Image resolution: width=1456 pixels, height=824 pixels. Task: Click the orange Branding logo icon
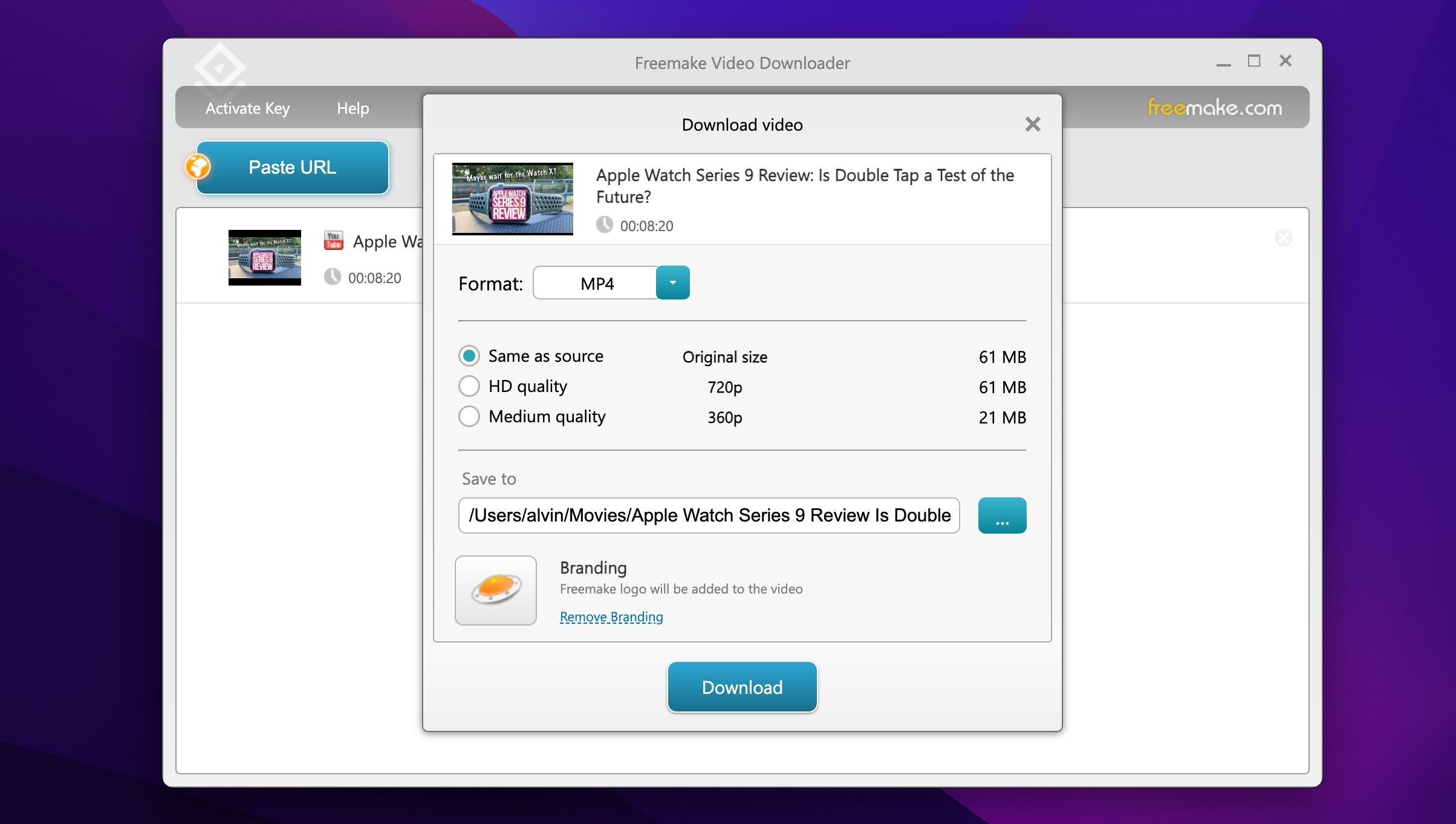tap(495, 590)
